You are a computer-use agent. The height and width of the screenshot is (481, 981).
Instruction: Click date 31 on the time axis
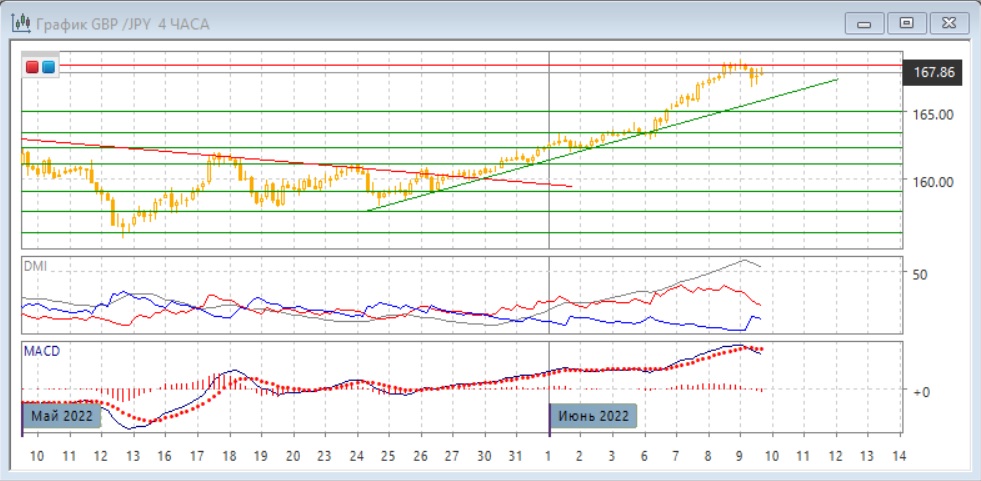point(516,456)
